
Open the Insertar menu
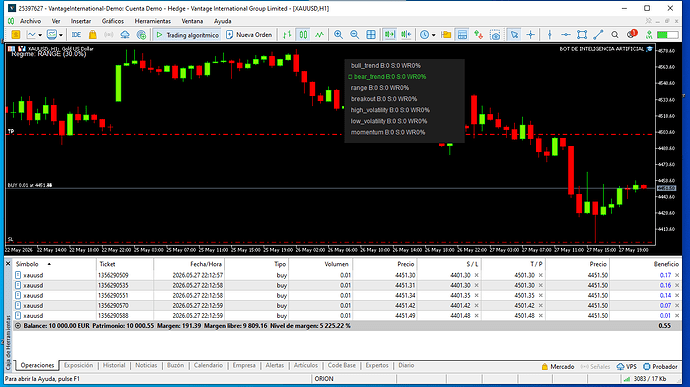(x=81, y=21)
